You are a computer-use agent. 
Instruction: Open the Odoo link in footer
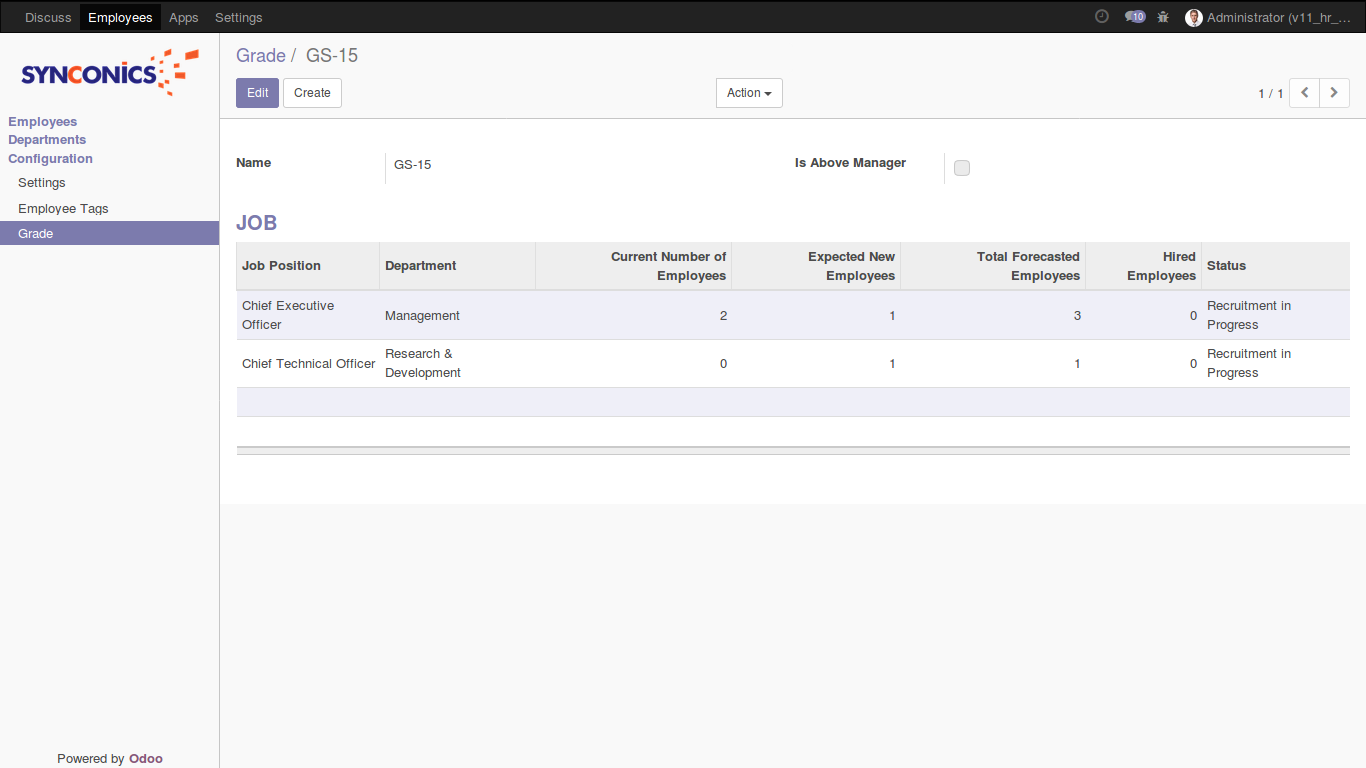[x=146, y=759]
